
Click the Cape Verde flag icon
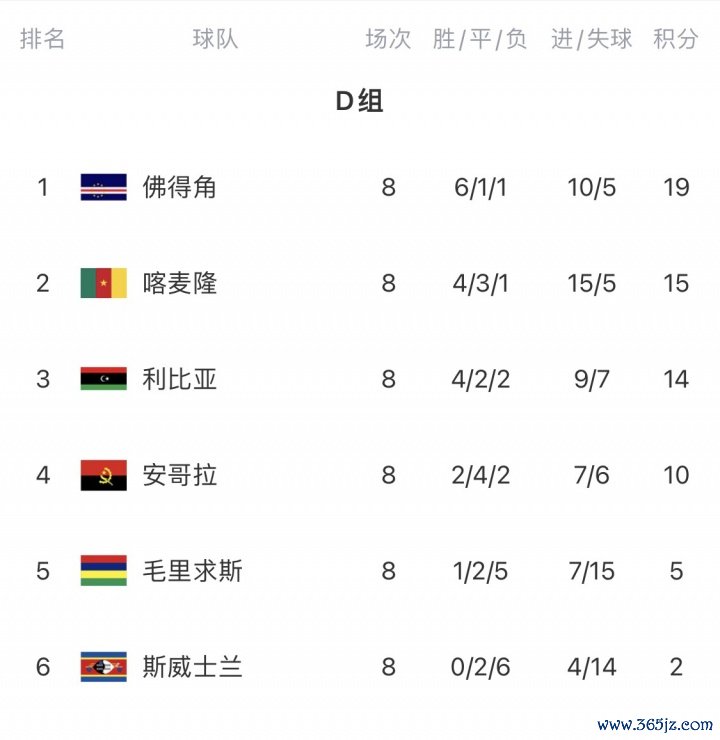click(x=103, y=187)
